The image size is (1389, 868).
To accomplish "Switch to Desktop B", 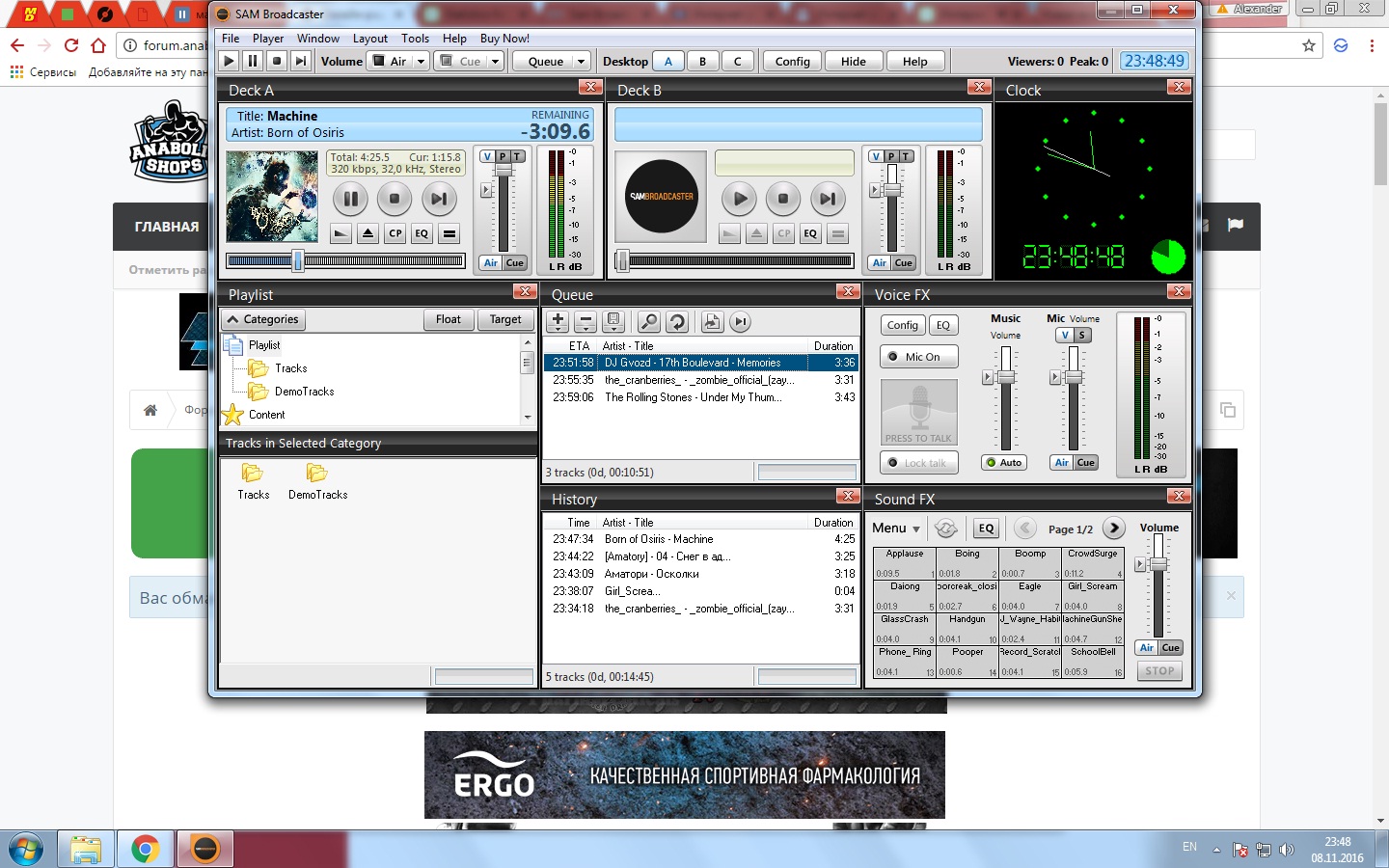I will (x=702, y=61).
